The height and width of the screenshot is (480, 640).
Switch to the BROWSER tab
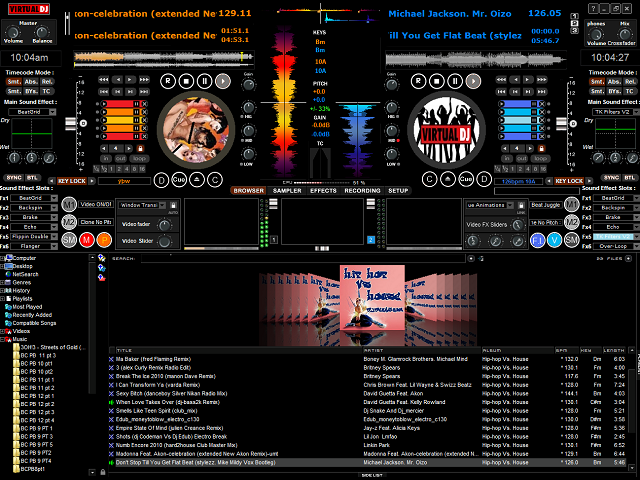tap(249, 191)
